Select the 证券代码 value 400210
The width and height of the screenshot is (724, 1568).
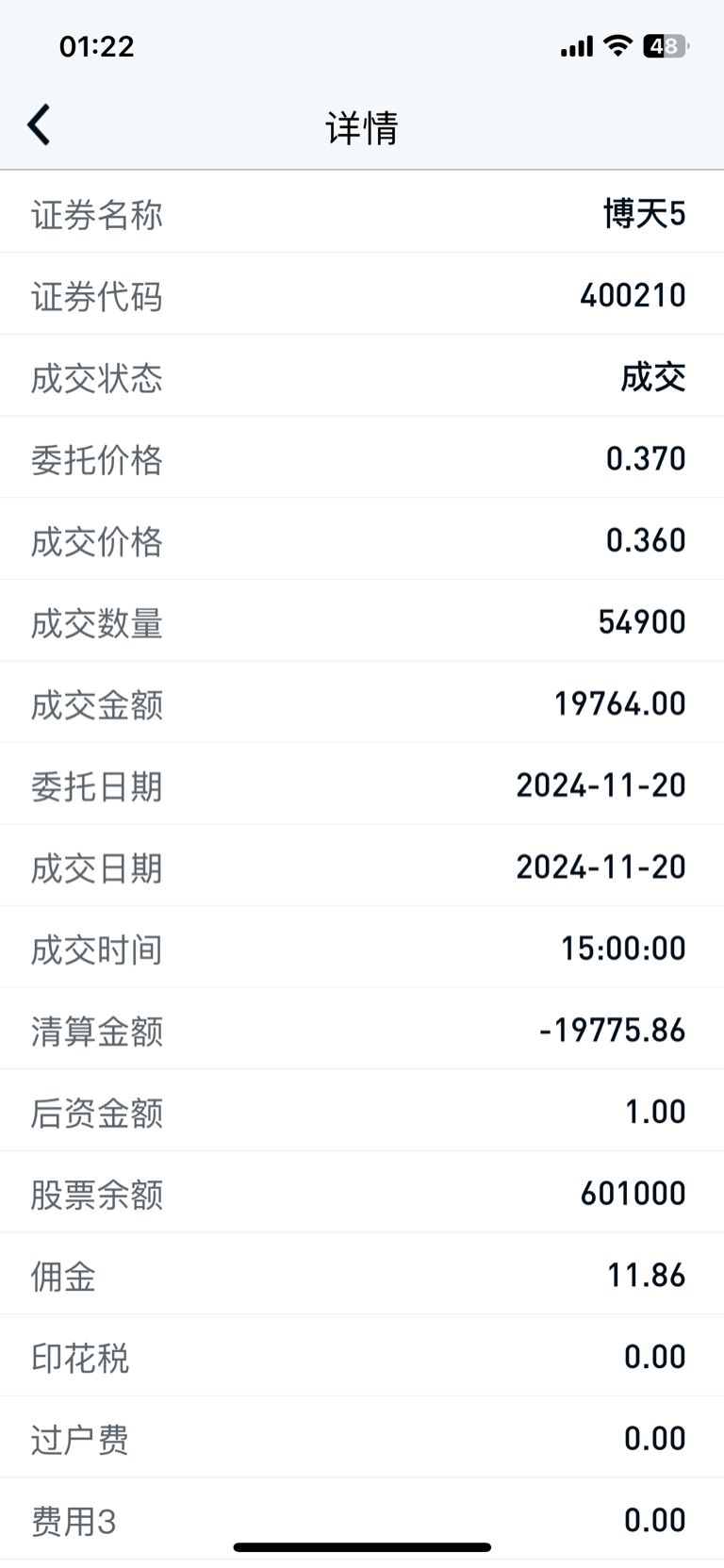[633, 295]
